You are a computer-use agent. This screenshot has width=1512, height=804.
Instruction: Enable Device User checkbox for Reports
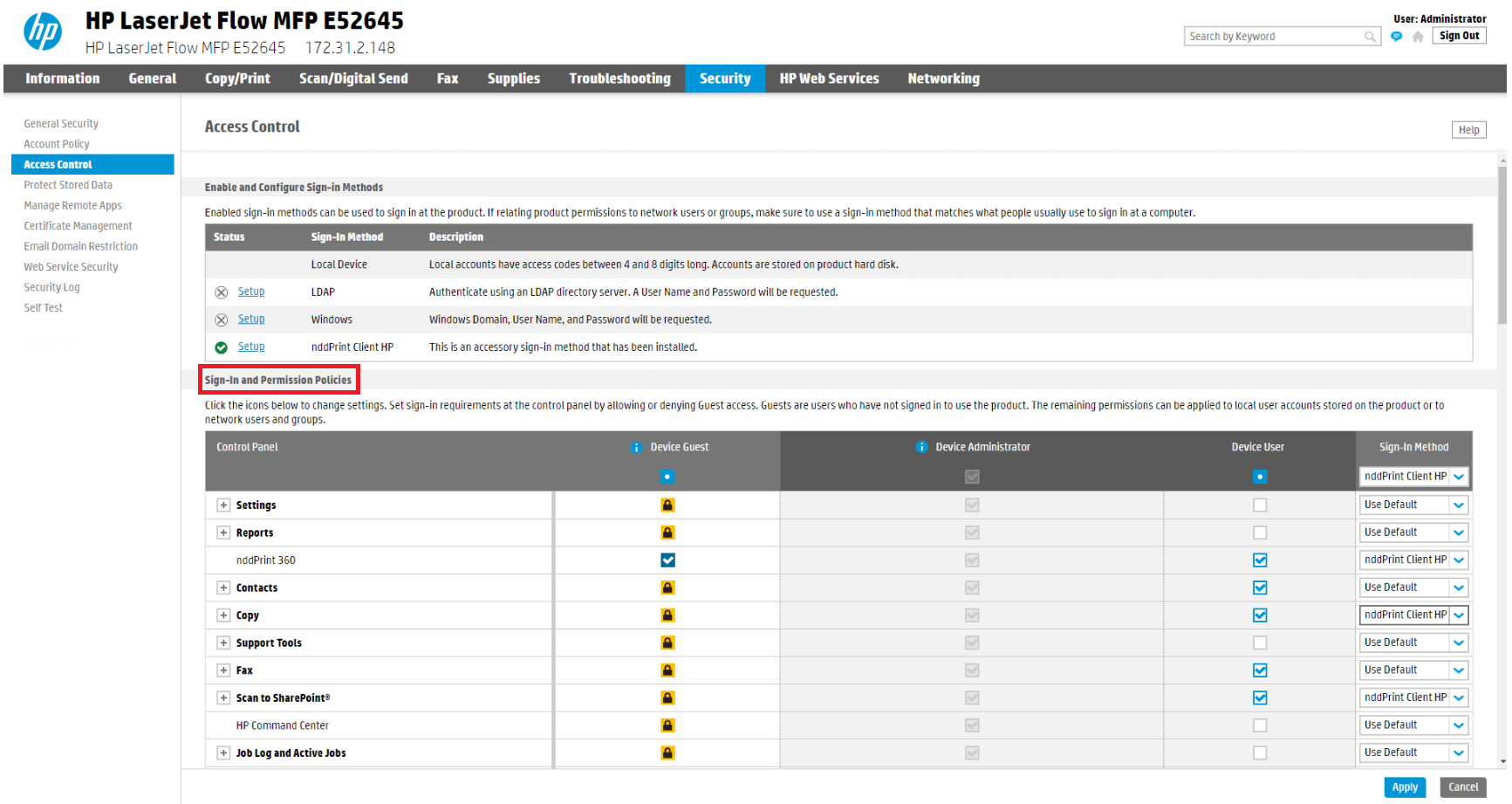[1259, 533]
